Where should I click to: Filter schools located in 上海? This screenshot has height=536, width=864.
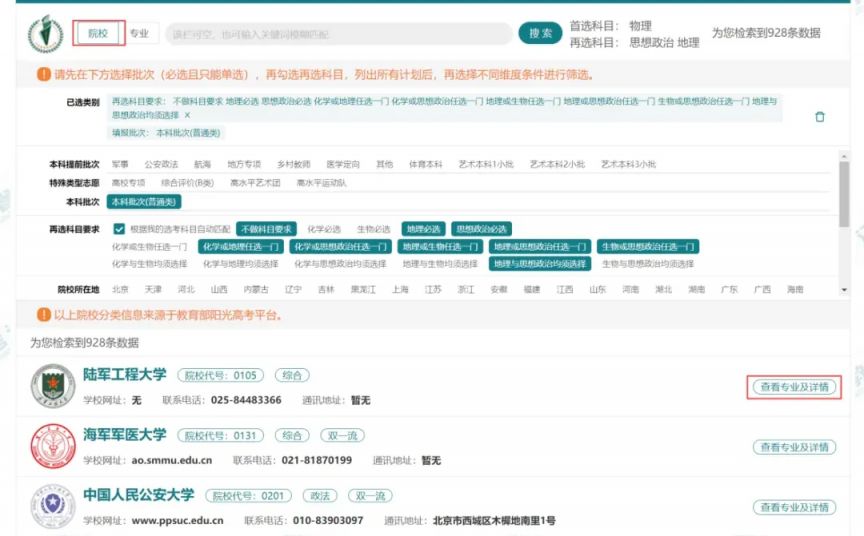pos(400,289)
